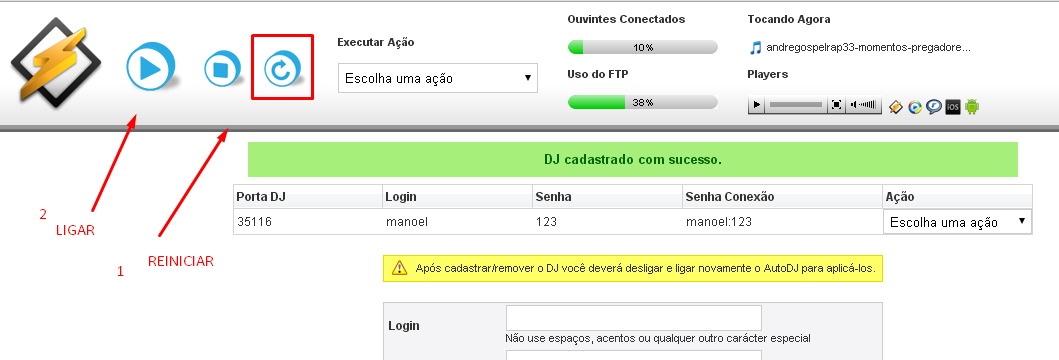Click the field below the Login input
Image resolution: width=1059 pixels, height=360 pixels.
634,355
